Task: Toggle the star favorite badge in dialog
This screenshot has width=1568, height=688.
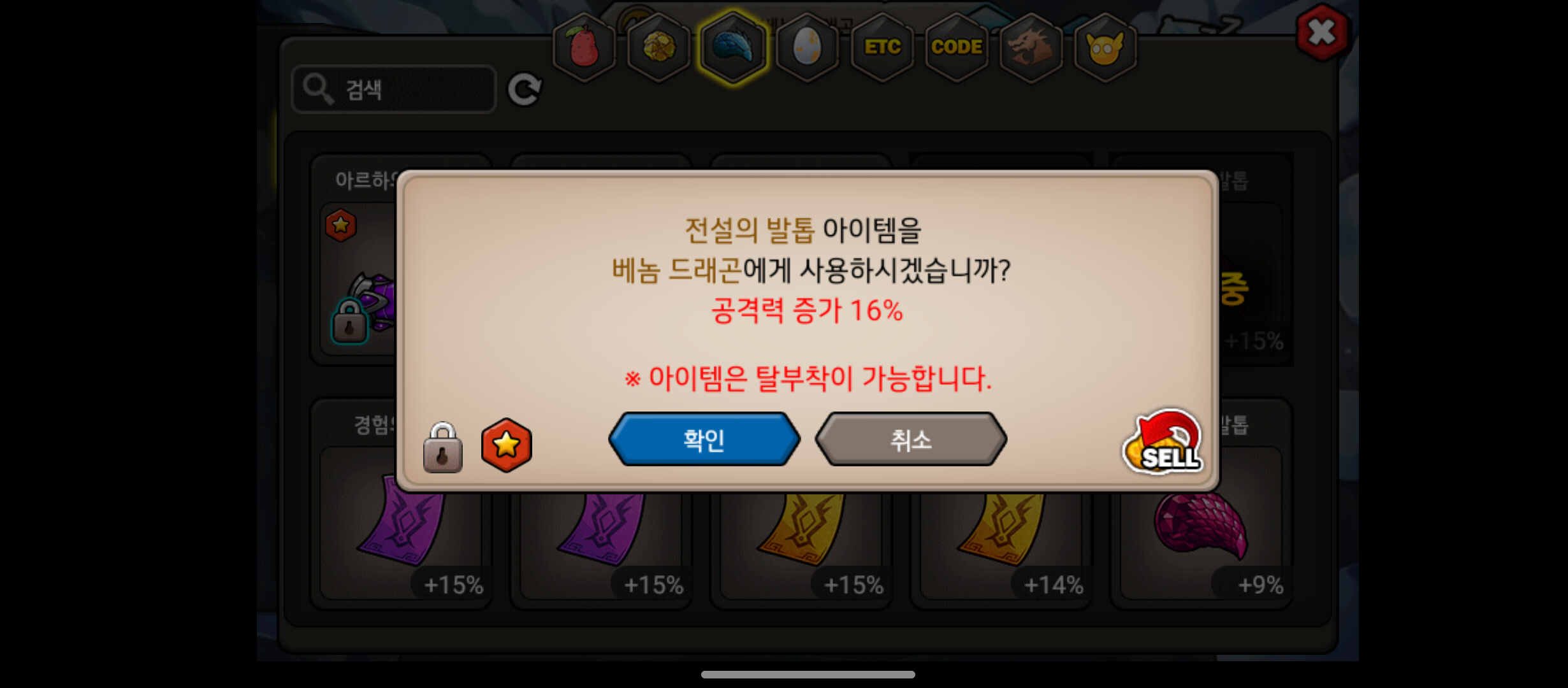Action: click(x=507, y=445)
